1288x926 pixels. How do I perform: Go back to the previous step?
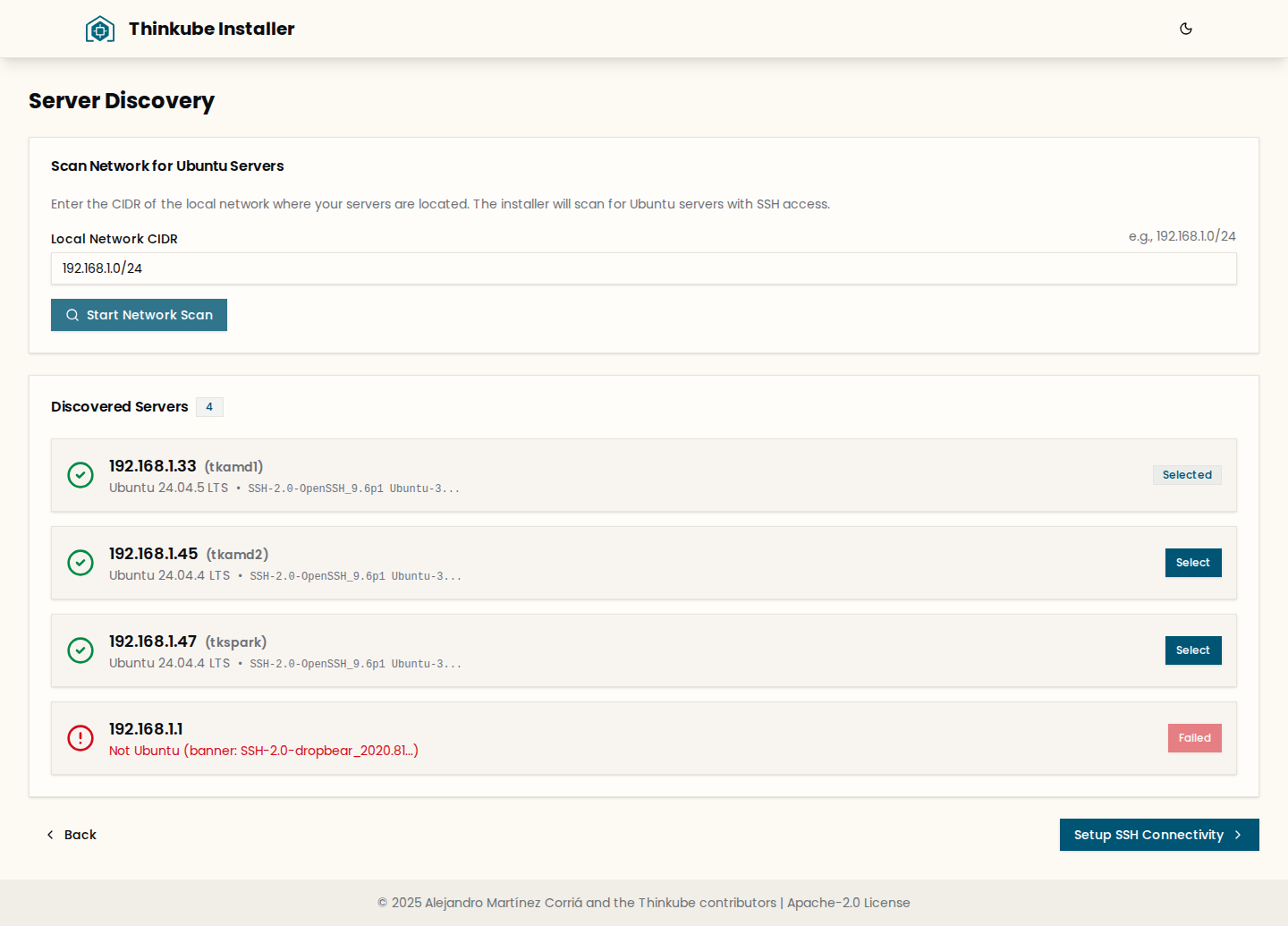click(72, 835)
